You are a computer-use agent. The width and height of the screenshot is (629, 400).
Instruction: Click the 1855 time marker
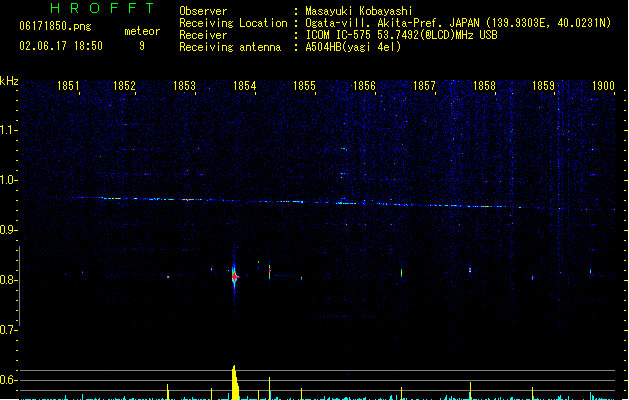[x=304, y=86]
